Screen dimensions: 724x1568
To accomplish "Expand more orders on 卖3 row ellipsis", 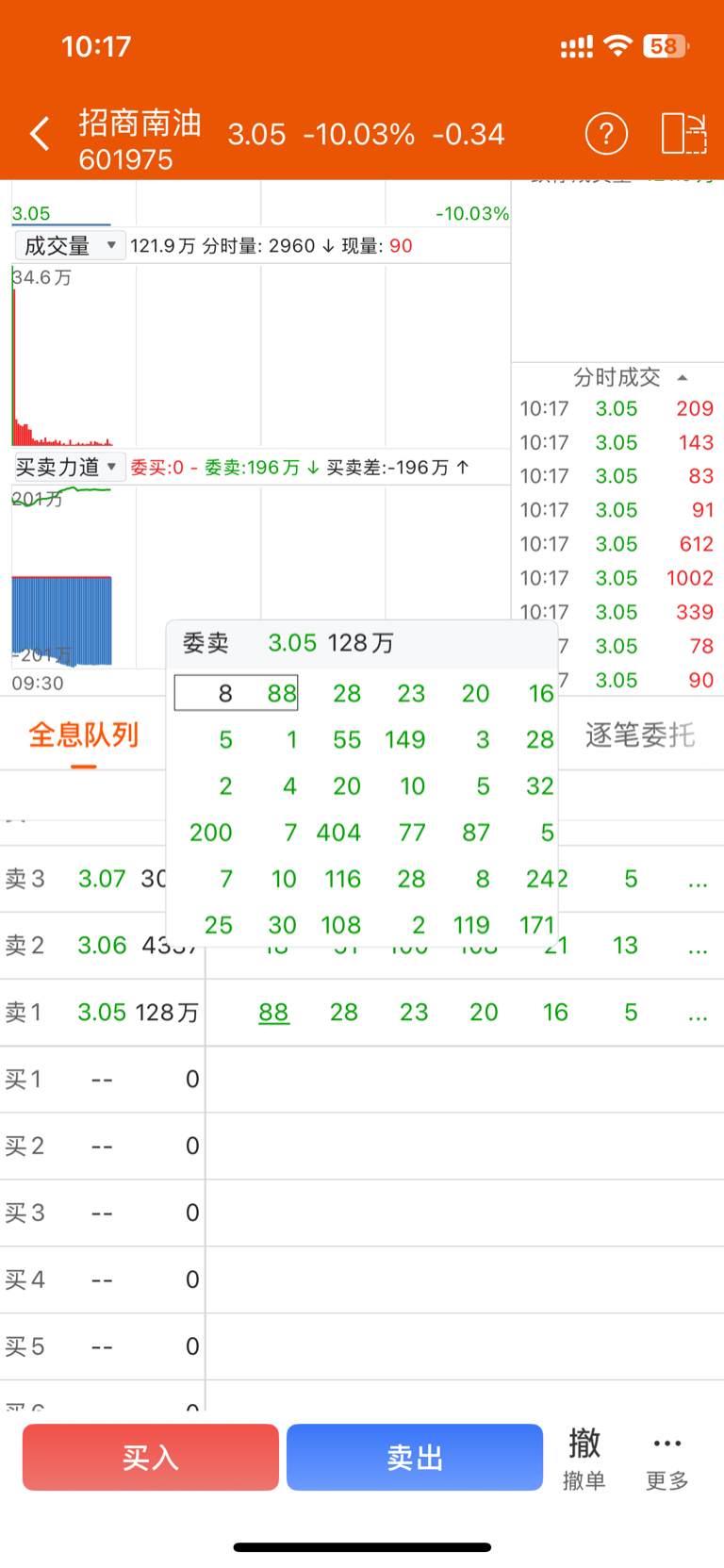I will 698,880.
